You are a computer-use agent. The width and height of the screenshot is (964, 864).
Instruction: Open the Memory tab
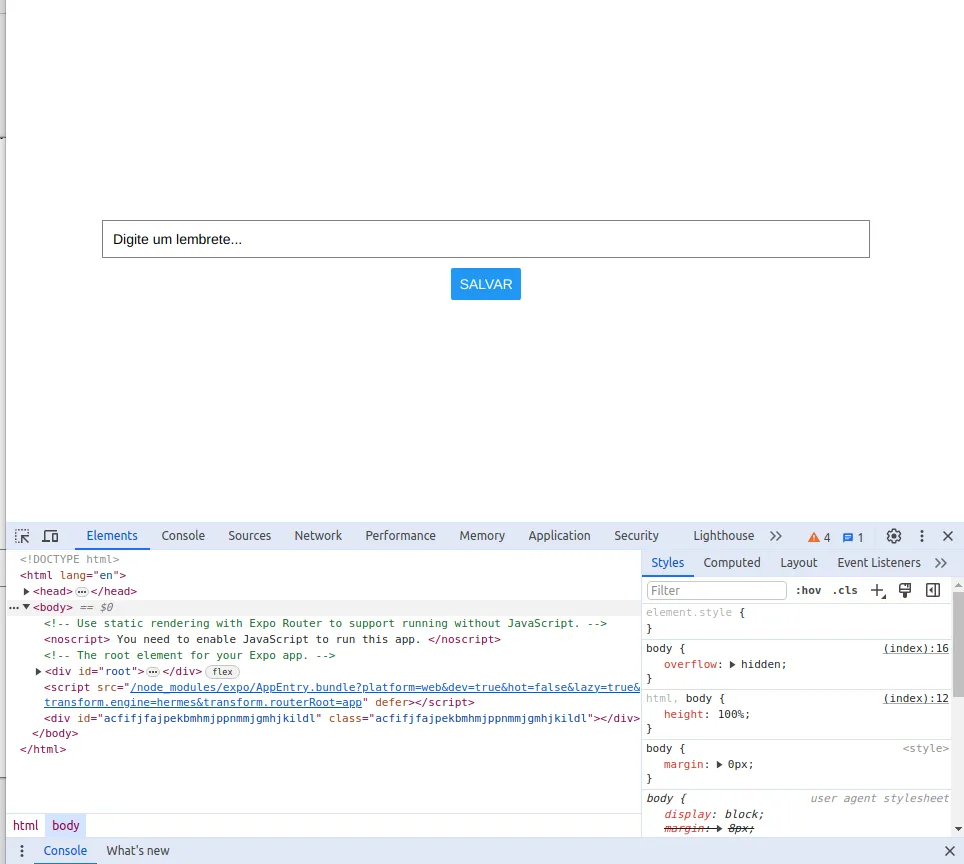[x=482, y=536]
